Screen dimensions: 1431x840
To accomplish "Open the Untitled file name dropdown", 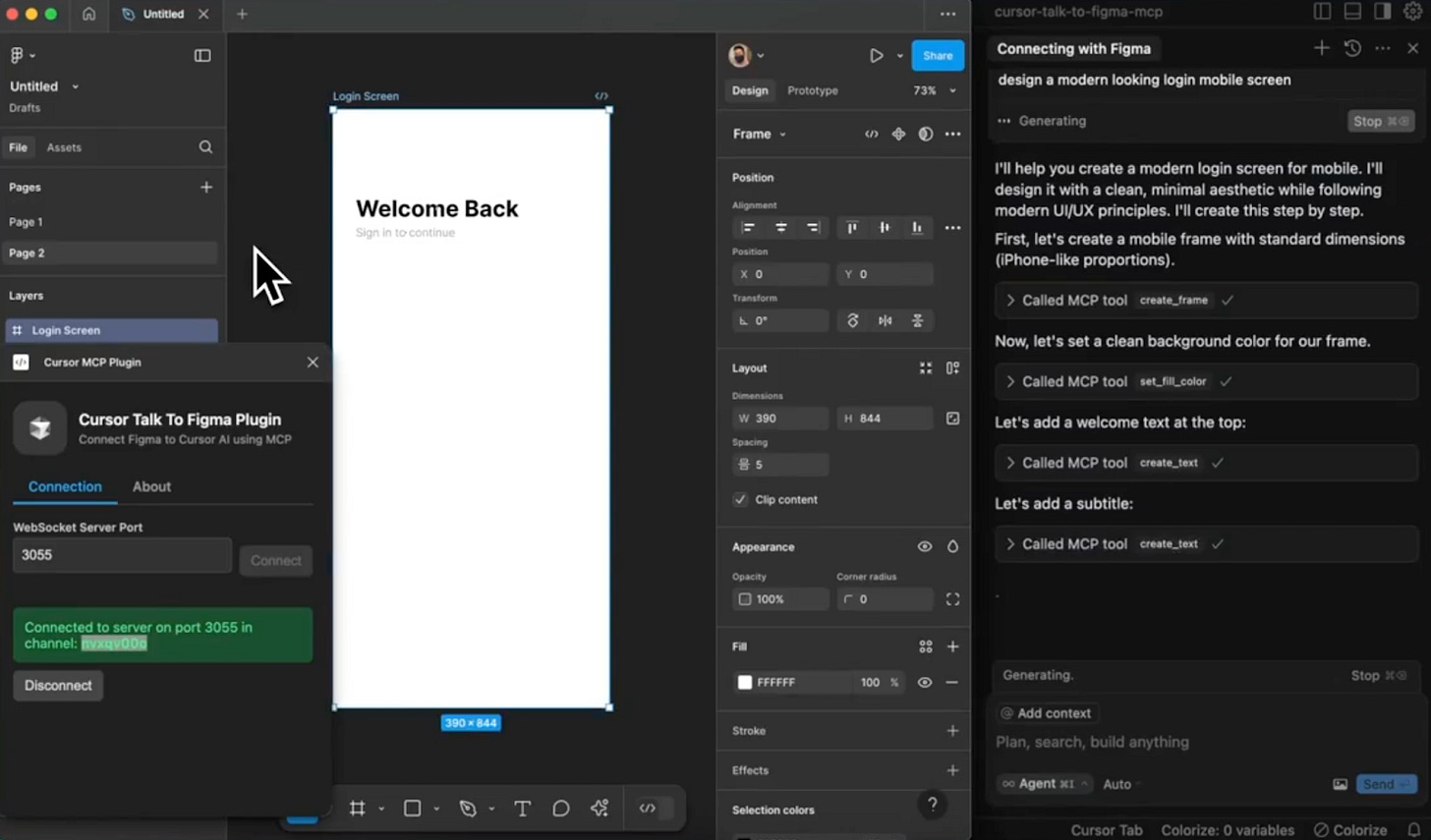I will point(76,86).
